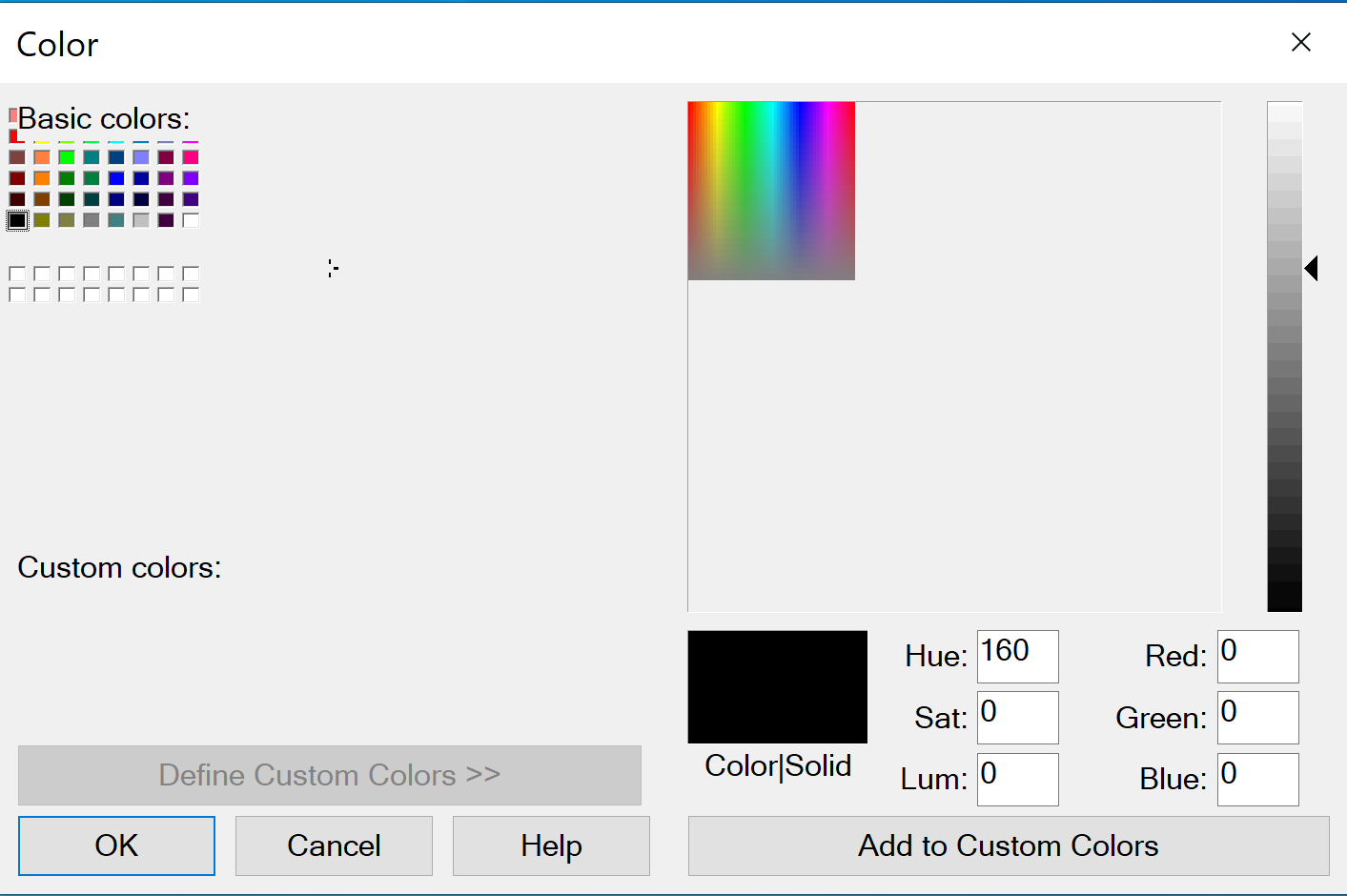Confirm the color with OK

pos(116,845)
